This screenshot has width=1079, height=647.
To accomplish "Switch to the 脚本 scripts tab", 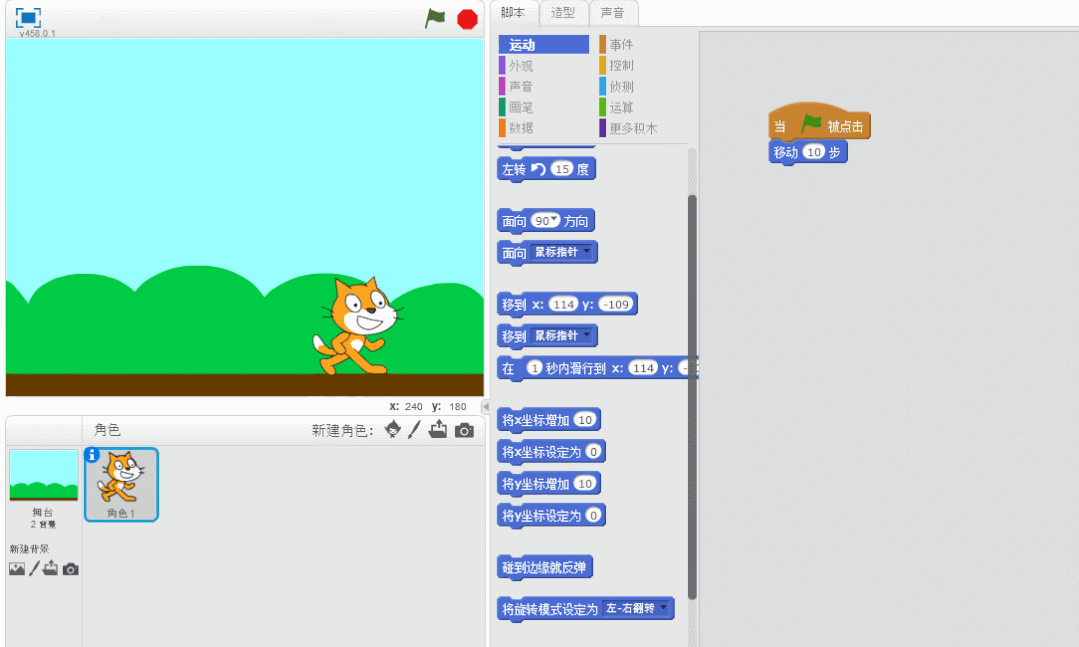I will (x=513, y=12).
